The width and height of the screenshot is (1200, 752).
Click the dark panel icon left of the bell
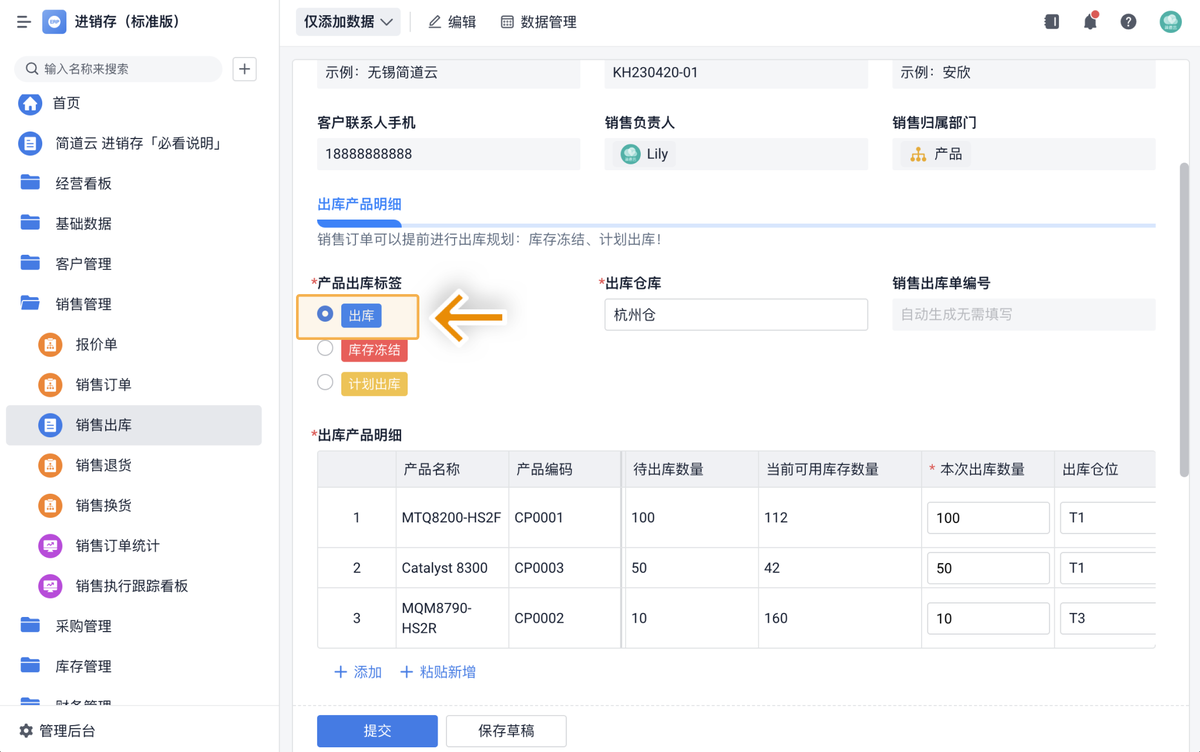tap(1051, 21)
